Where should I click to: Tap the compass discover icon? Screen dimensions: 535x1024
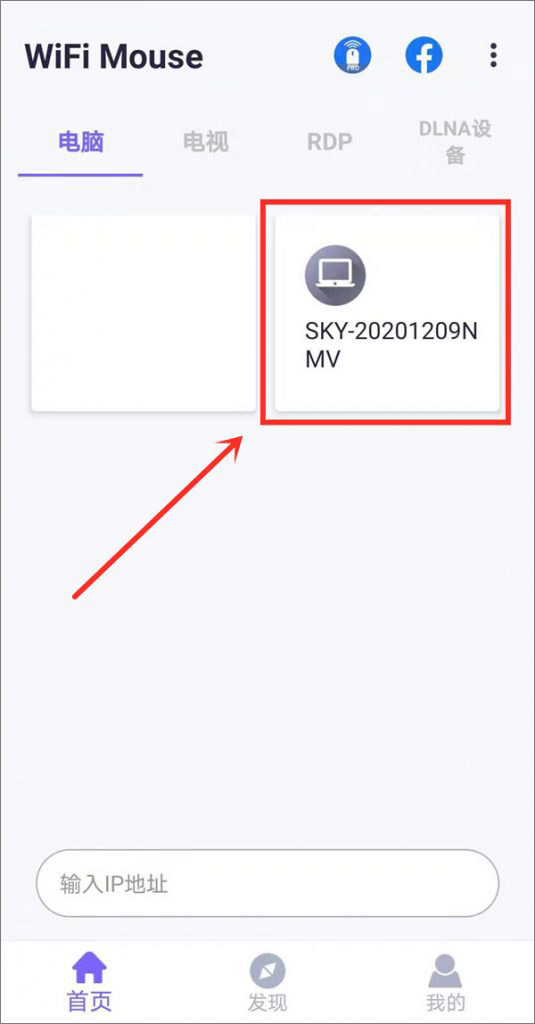(267, 971)
